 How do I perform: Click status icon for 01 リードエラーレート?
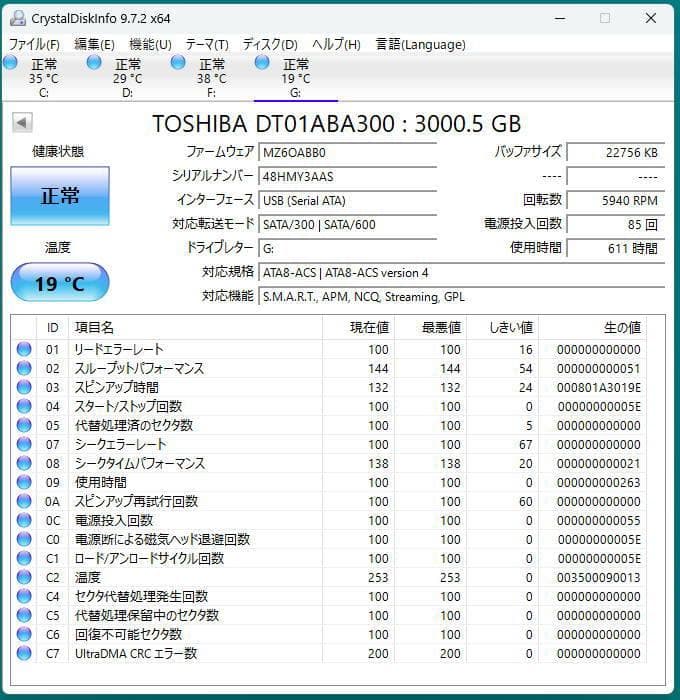click(x=24, y=349)
